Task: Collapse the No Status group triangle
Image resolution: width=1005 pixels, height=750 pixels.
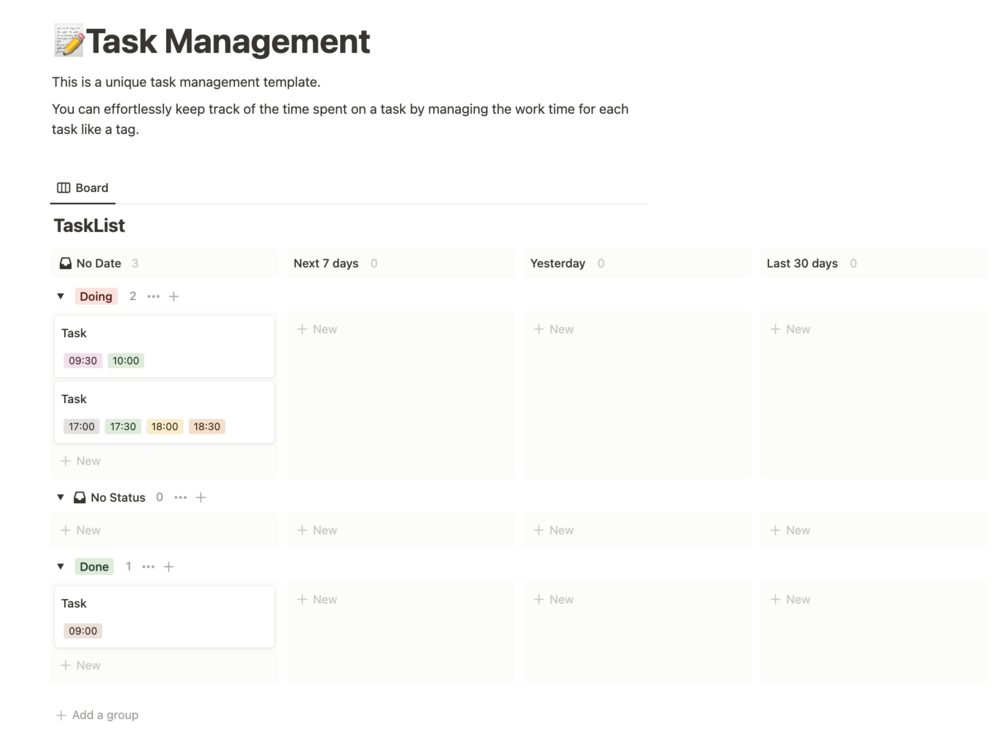Action: tap(60, 498)
